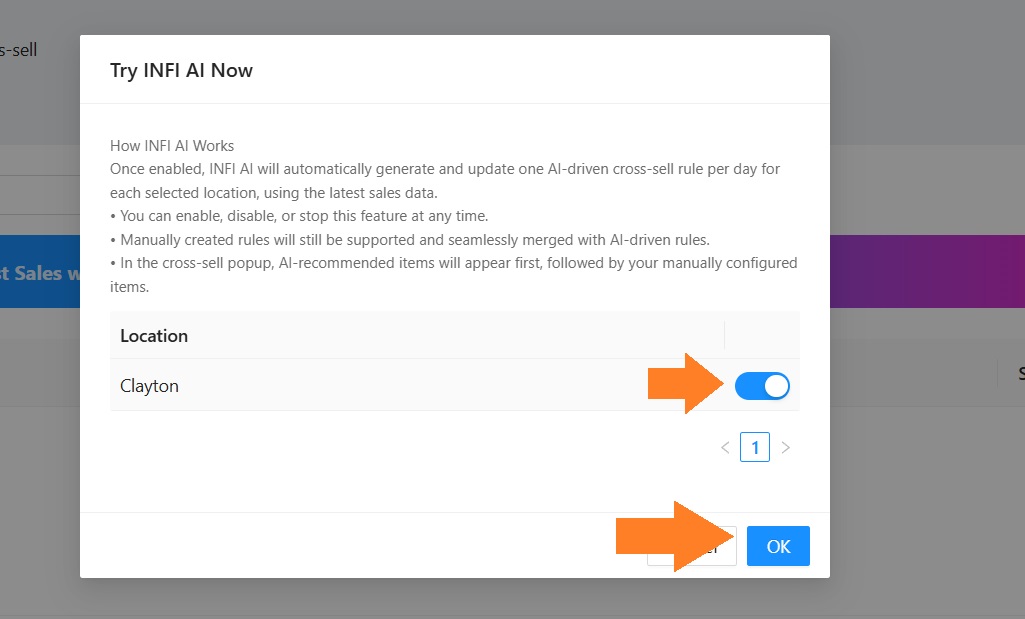Select page 1 in pagination
1025x619 pixels.
pos(755,447)
